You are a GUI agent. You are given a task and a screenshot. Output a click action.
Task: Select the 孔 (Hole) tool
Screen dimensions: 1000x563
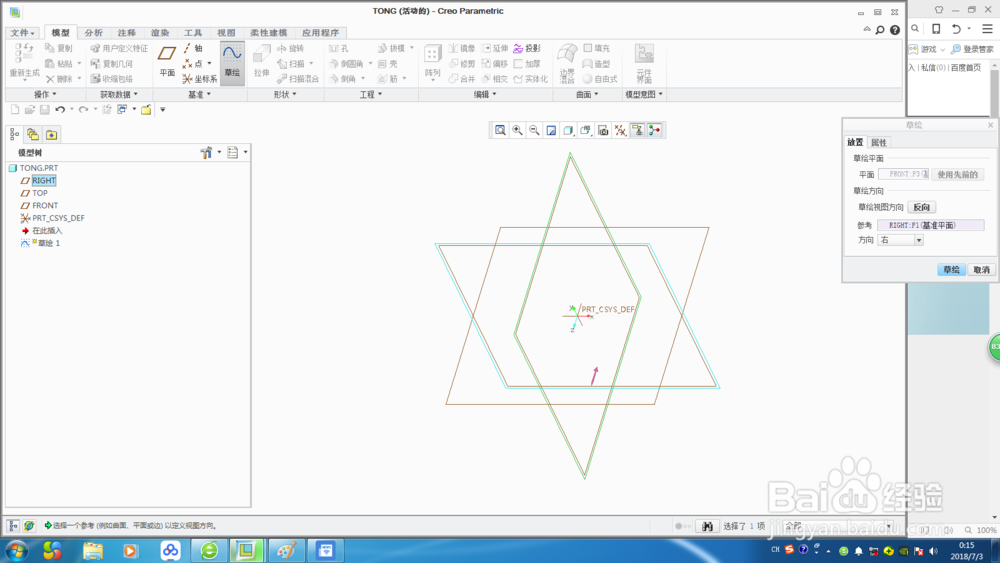[339, 48]
